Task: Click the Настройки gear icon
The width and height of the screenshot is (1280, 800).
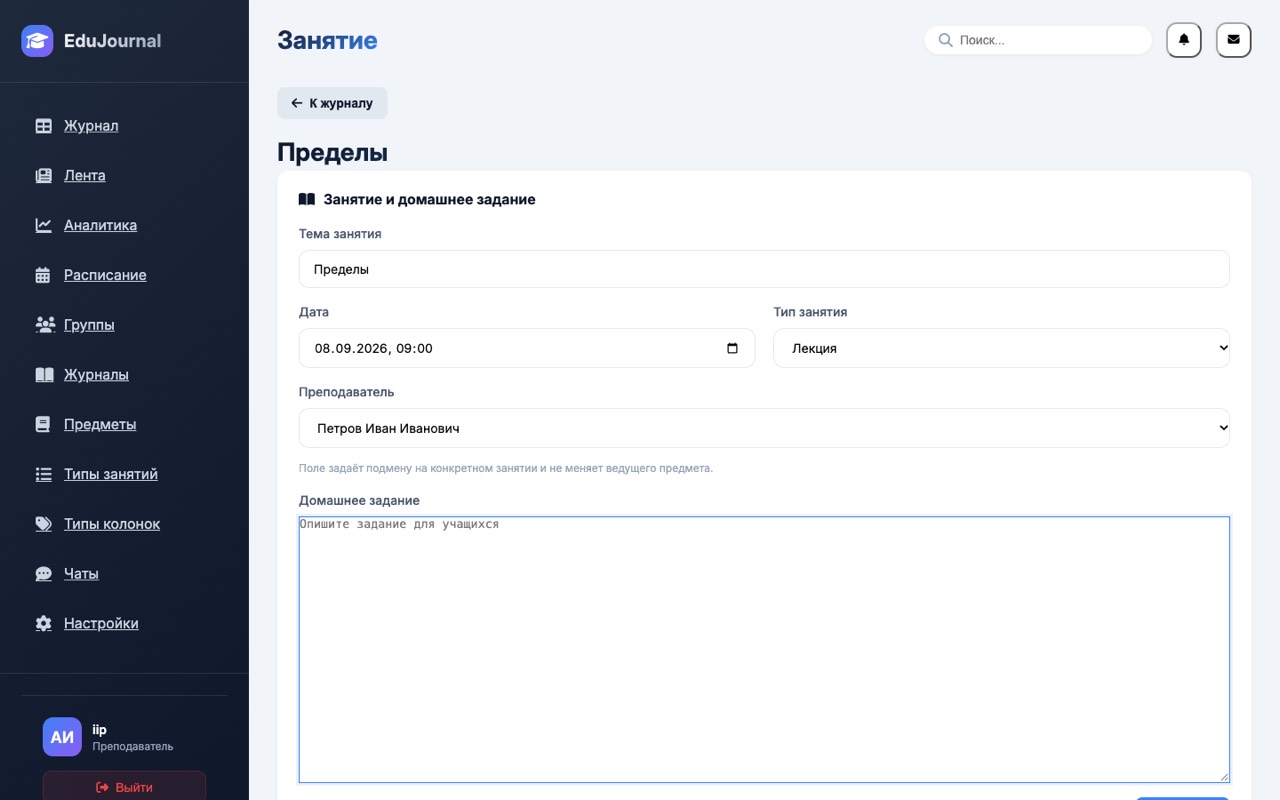Action: pyautogui.click(x=43, y=624)
